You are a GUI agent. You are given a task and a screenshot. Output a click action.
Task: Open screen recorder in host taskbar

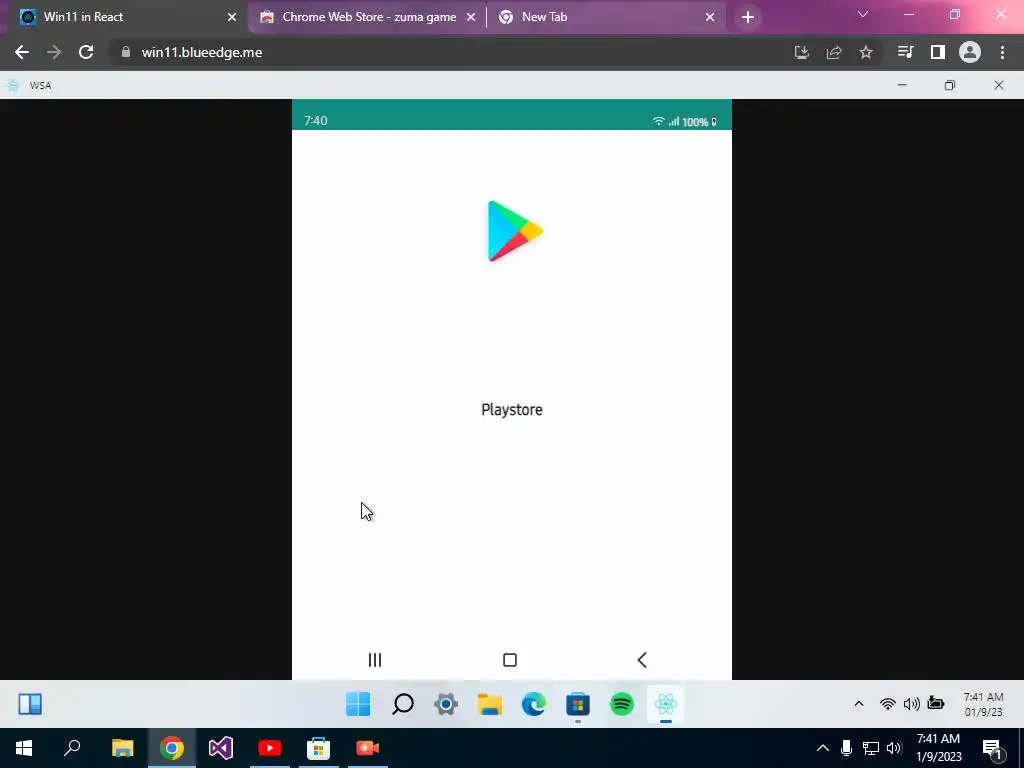pyautogui.click(x=368, y=748)
